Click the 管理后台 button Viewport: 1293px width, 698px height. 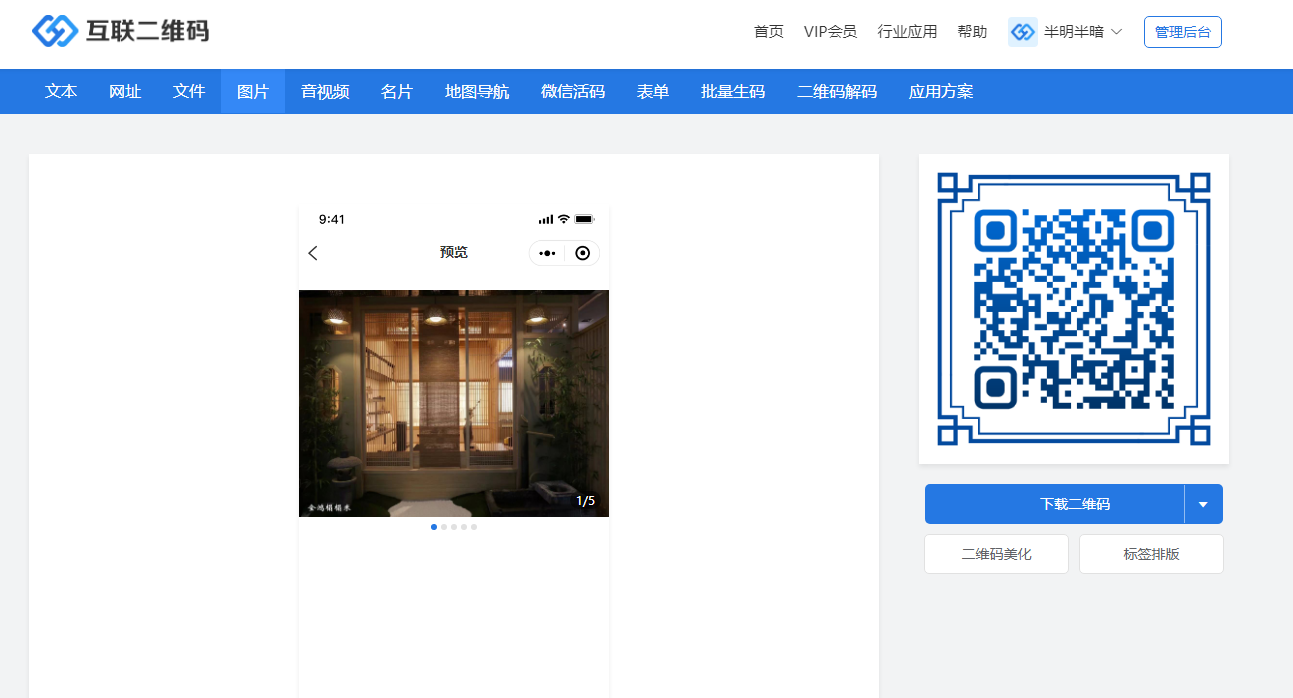1182,32
